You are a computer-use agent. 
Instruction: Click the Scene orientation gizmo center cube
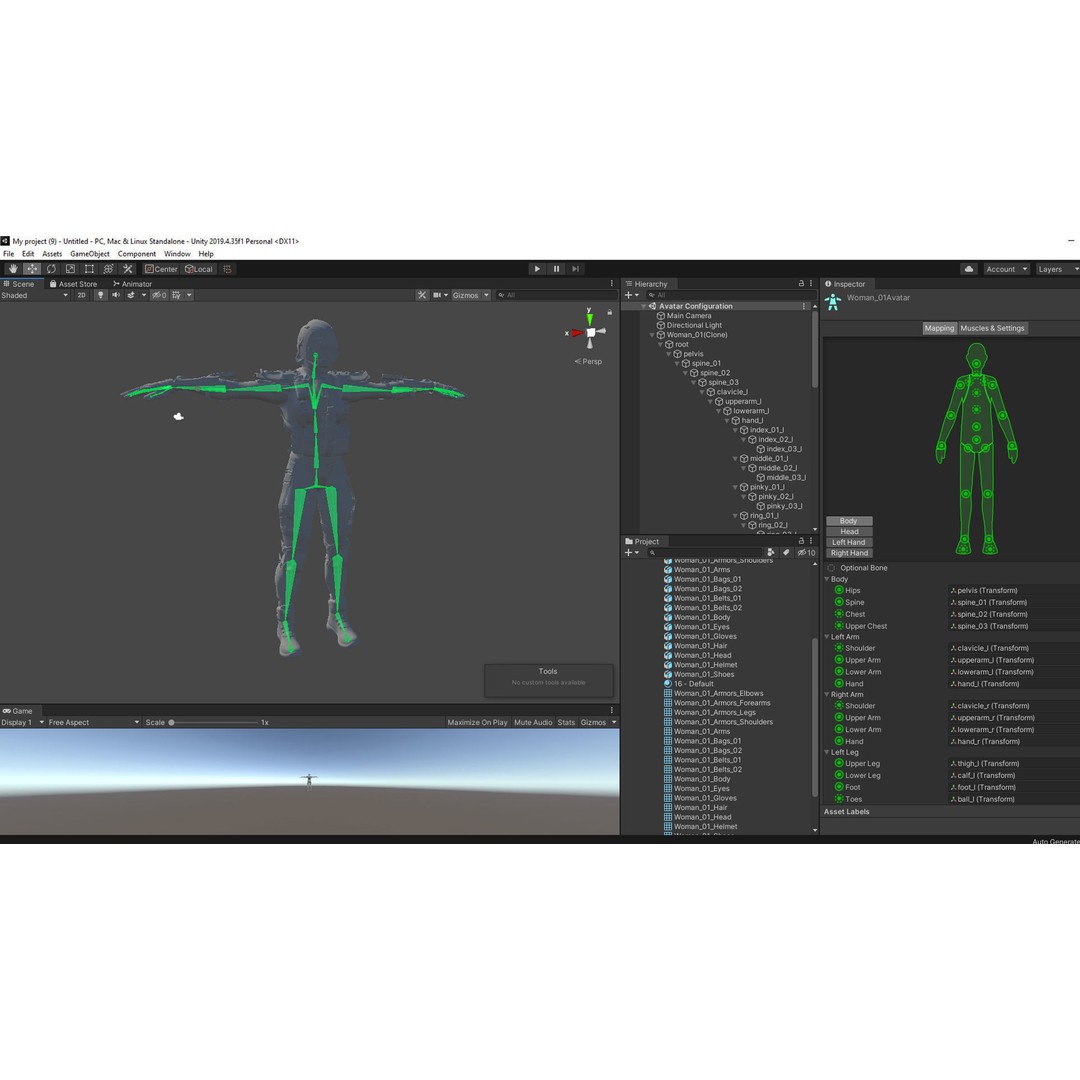point(591,333)
